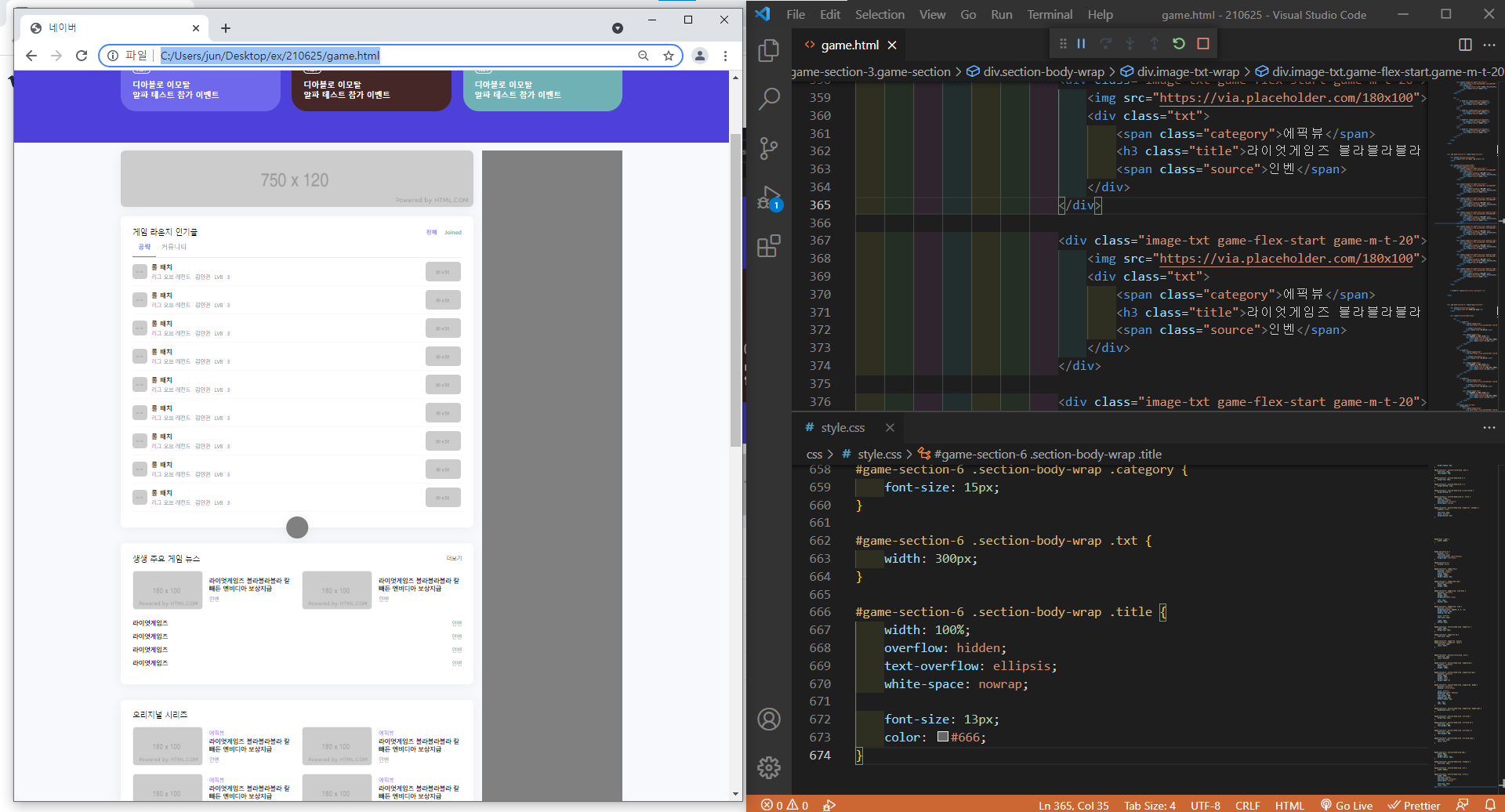Open More Actions for the style.css editor
1505x812 pixels.
[x=1489, y=427]
